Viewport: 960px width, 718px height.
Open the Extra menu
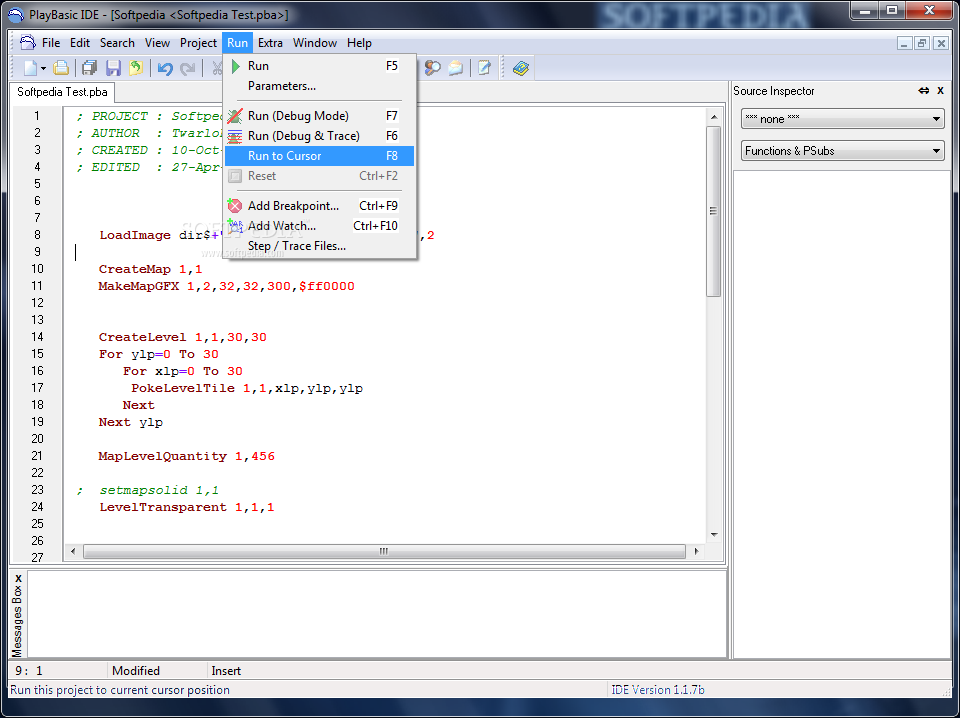coord(270,43)
